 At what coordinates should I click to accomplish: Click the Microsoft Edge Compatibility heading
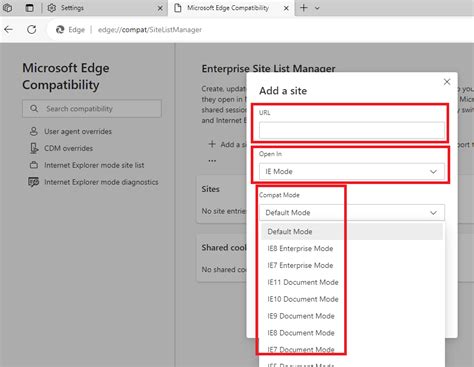66,76
